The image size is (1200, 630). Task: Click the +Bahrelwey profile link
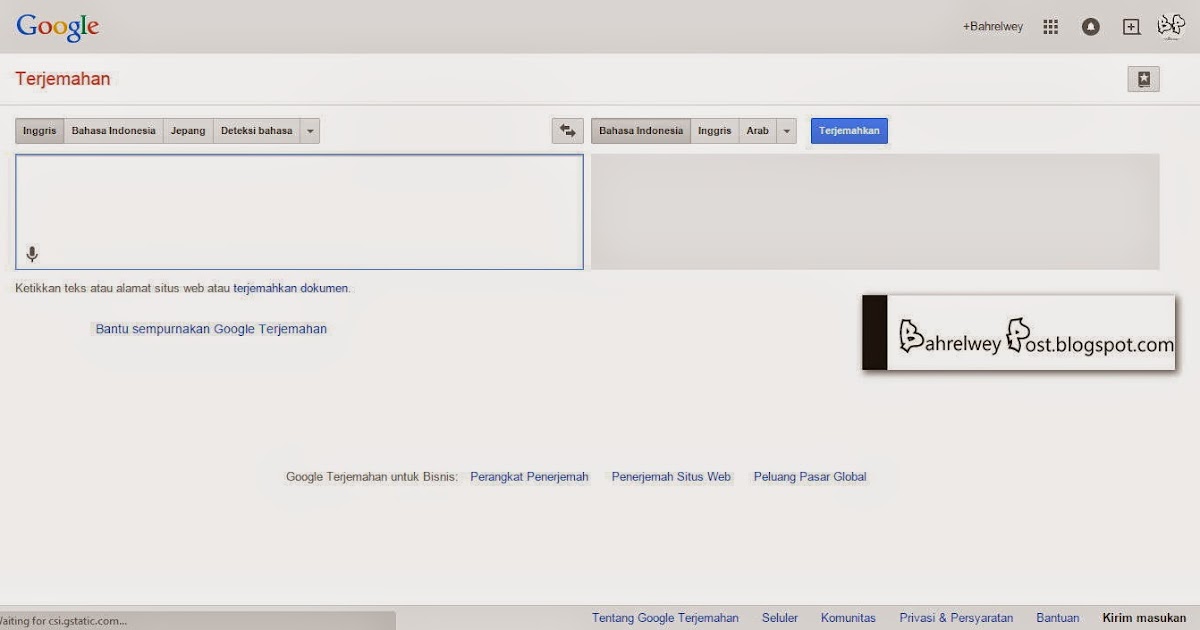click(993, 27)
